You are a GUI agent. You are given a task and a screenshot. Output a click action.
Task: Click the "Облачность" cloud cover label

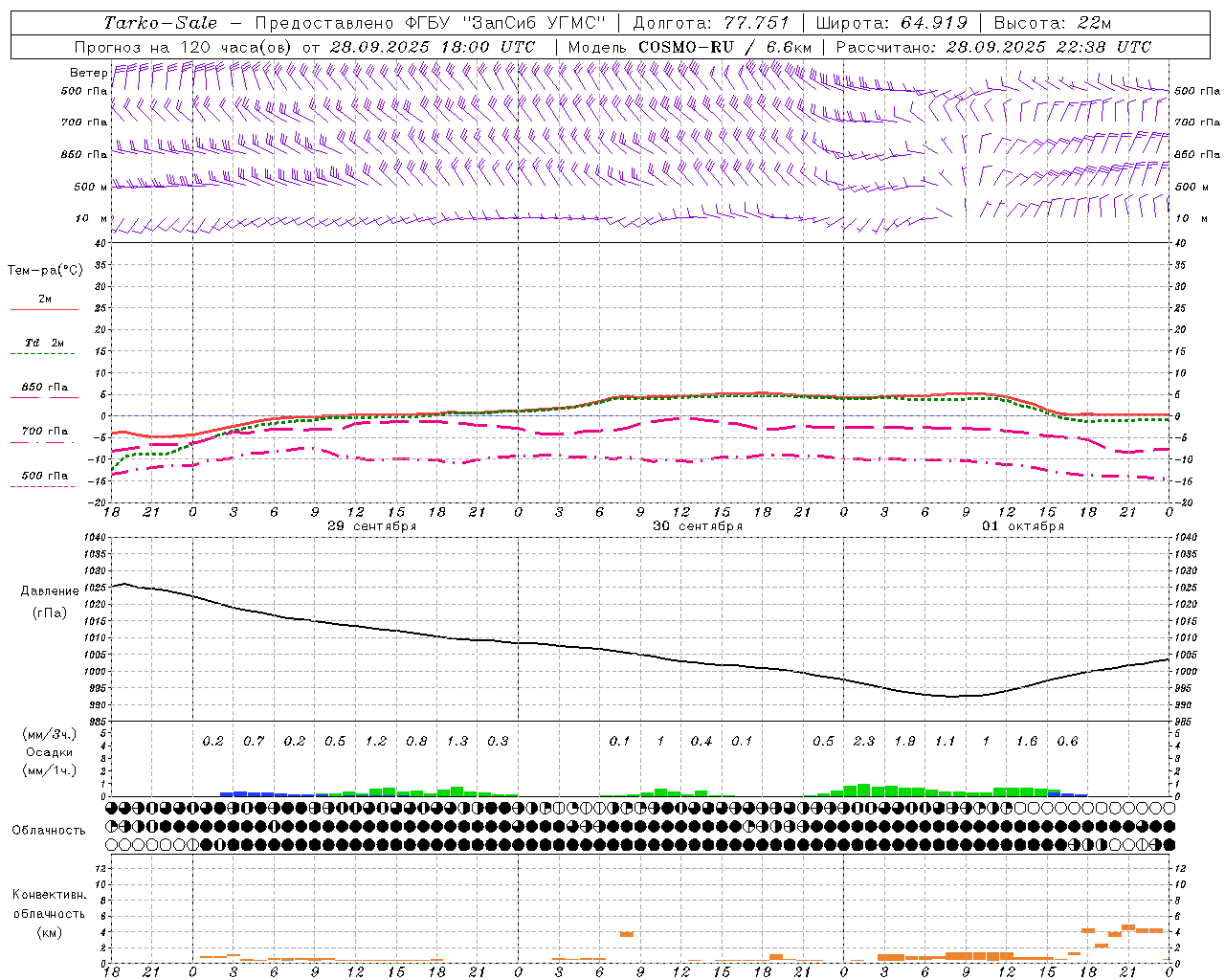[x=49, y=830]
